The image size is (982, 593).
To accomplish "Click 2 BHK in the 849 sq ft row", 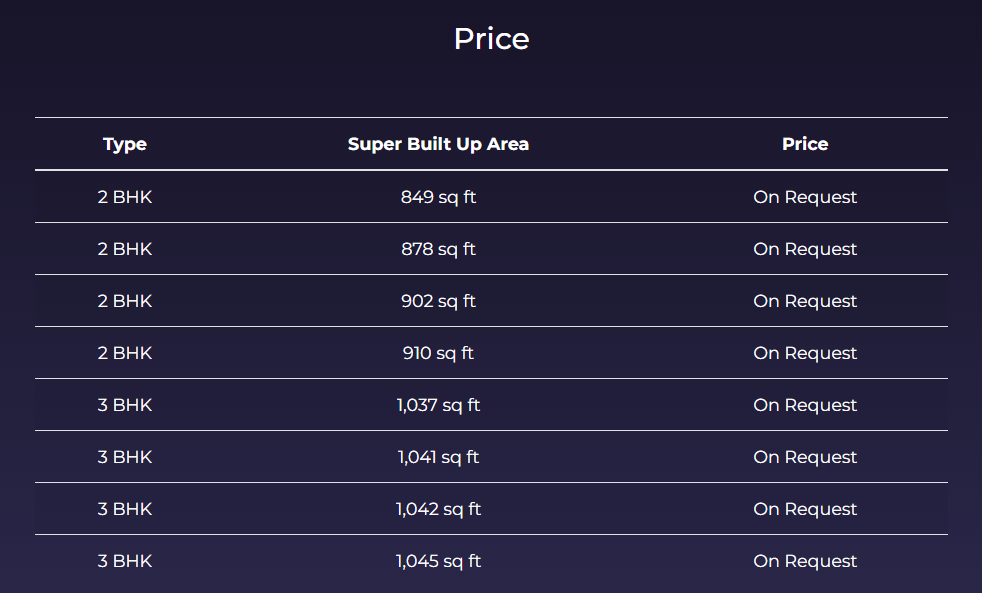I will coord(125,197).
